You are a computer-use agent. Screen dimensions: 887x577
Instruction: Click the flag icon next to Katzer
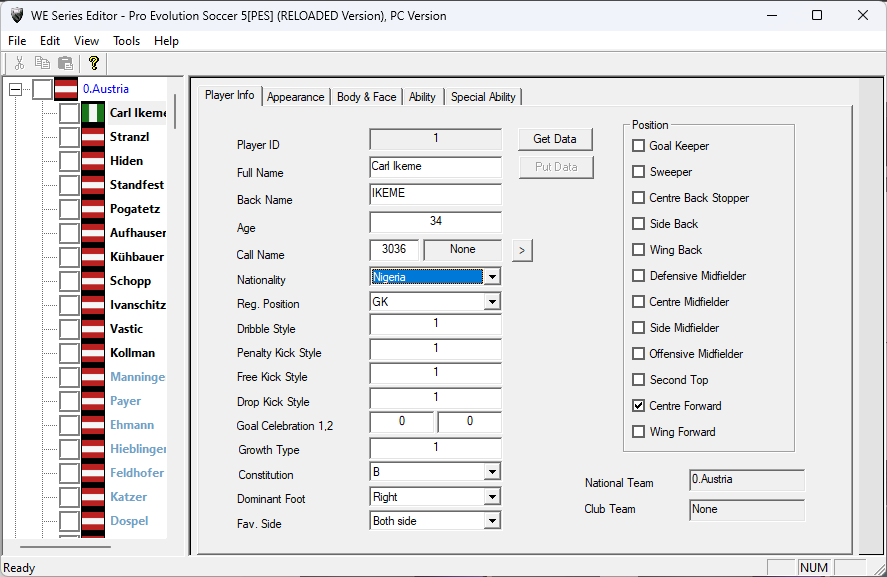93,497
